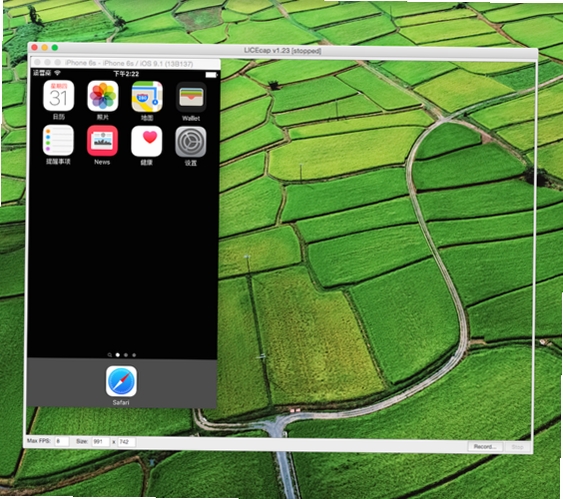Launch the Maps app
This screenshot has height=499, width=563.
(x=147, y=97)
